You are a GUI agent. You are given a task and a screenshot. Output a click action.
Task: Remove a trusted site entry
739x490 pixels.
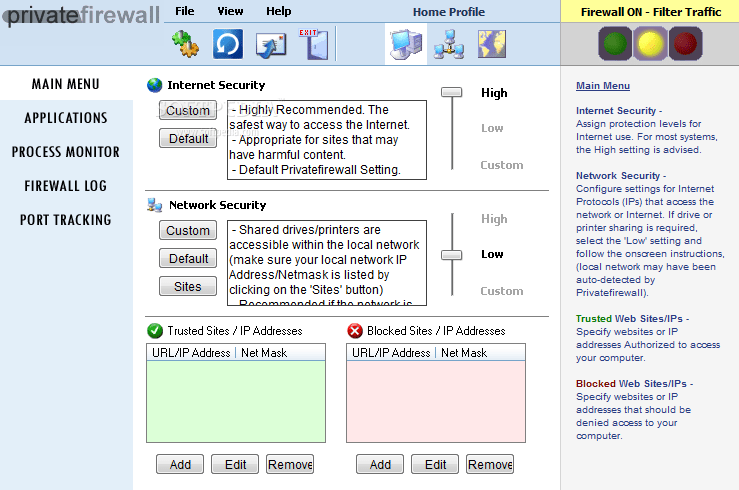click(x=290, y=464)
